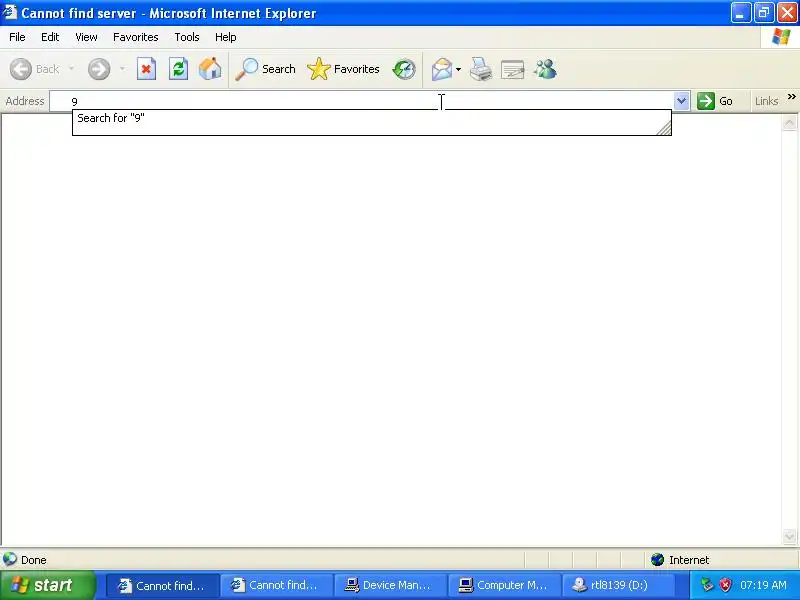
Task: Switch to first Cannot find taskbar window
Action: pyautogui.click(x=163, y=585)
